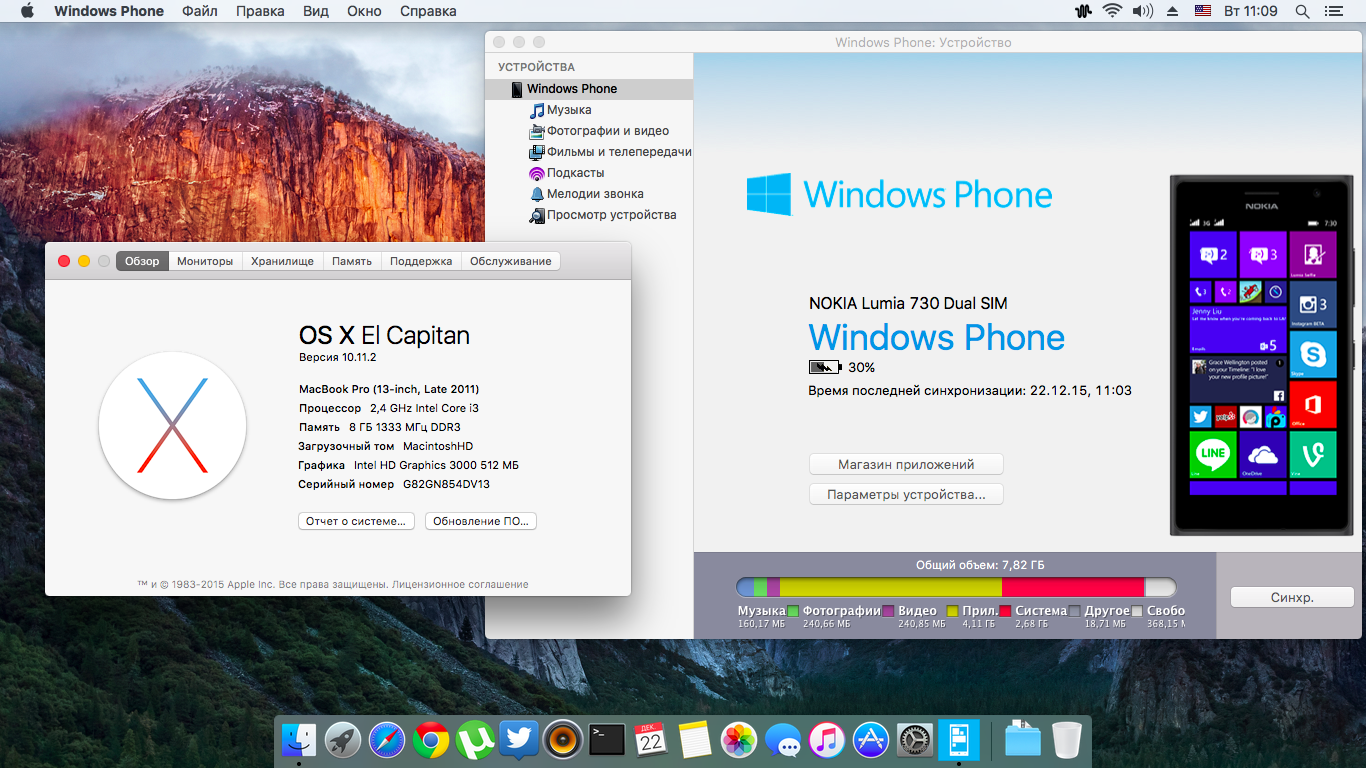Click the Wi-Fi status icon
Screen dimensions: 1366x768
(x=1112, y=11)
